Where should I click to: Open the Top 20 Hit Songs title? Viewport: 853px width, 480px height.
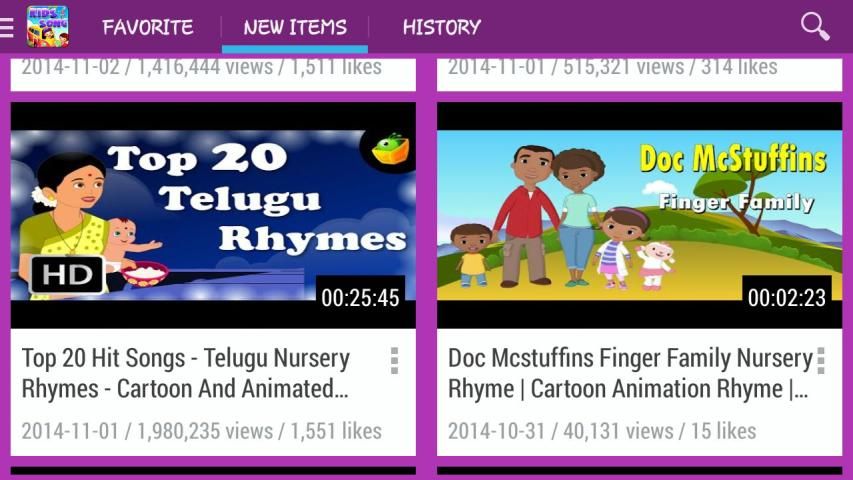pyautogui.click(x=186, y=373)
